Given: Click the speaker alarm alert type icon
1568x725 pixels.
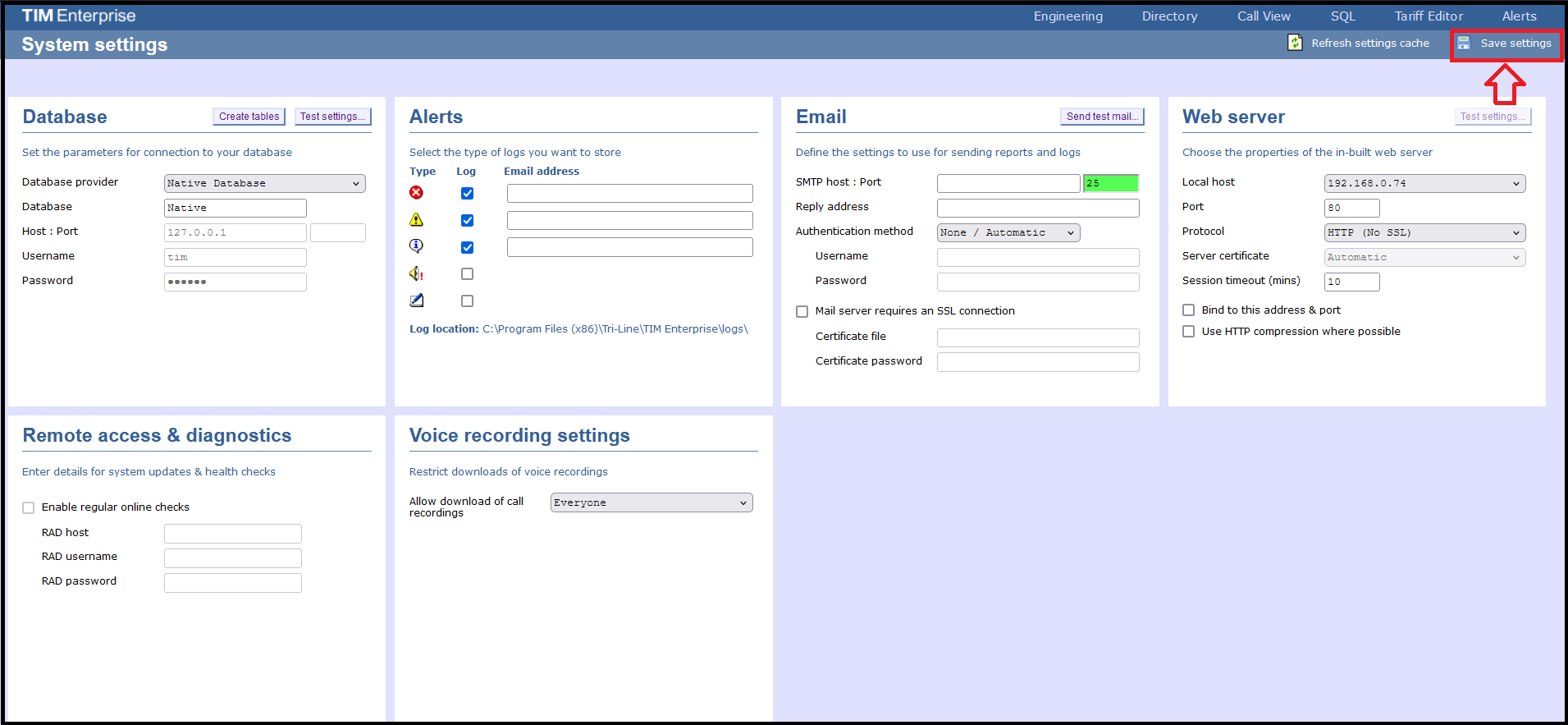Looking at the screenshot, I should (417, 273).
